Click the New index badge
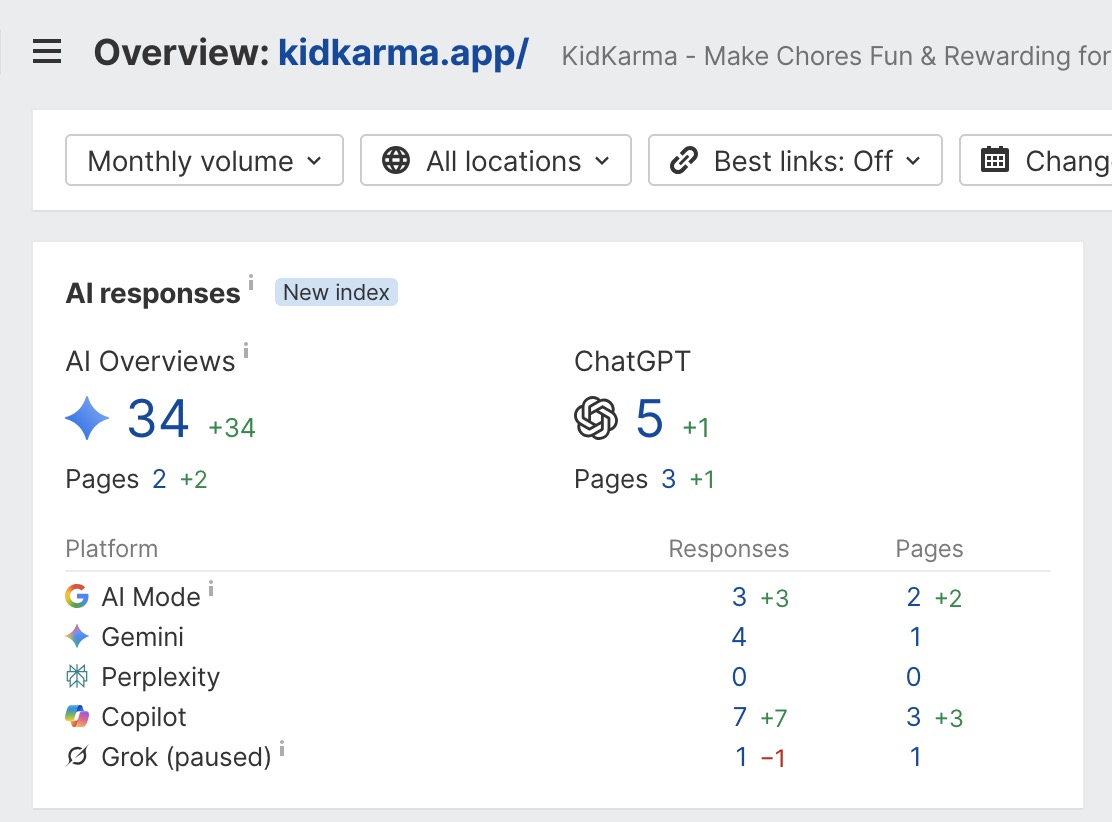The height and width of the screenshot is (822, 1112). 336,292
